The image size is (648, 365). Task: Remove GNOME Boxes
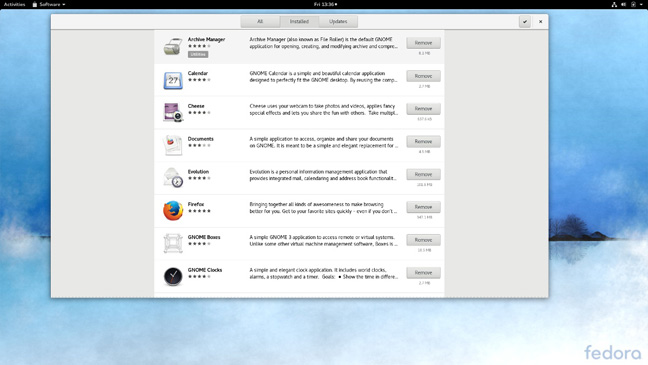(x=423, y=240)
